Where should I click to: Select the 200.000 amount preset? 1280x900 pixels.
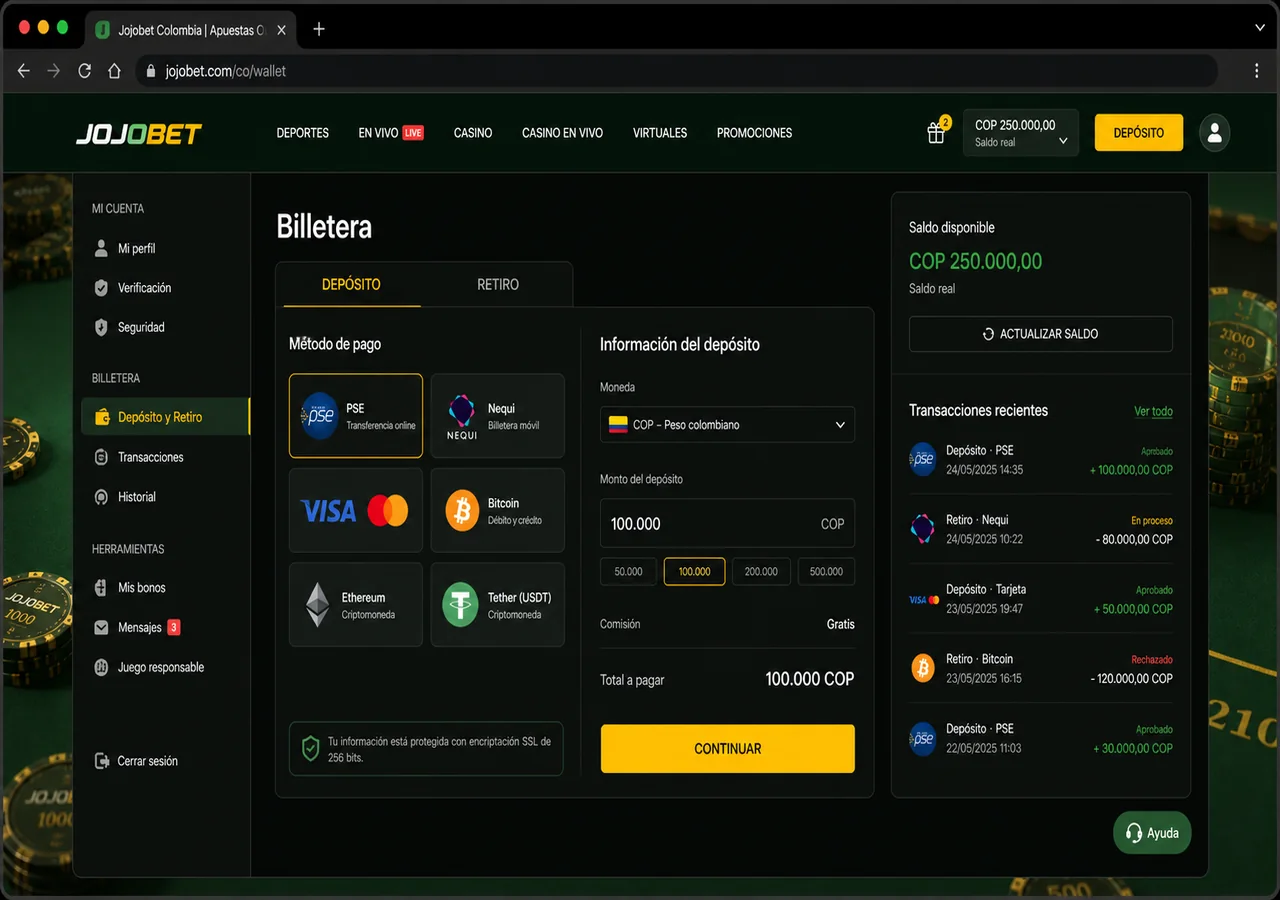761,571
